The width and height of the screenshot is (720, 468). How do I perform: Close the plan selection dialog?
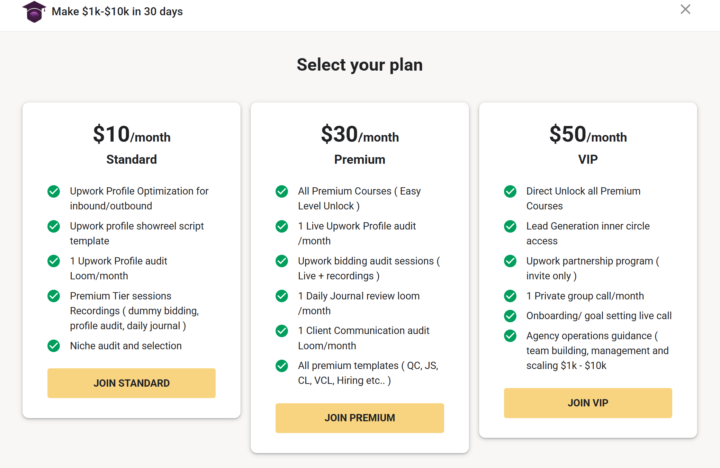pos(685,9)
